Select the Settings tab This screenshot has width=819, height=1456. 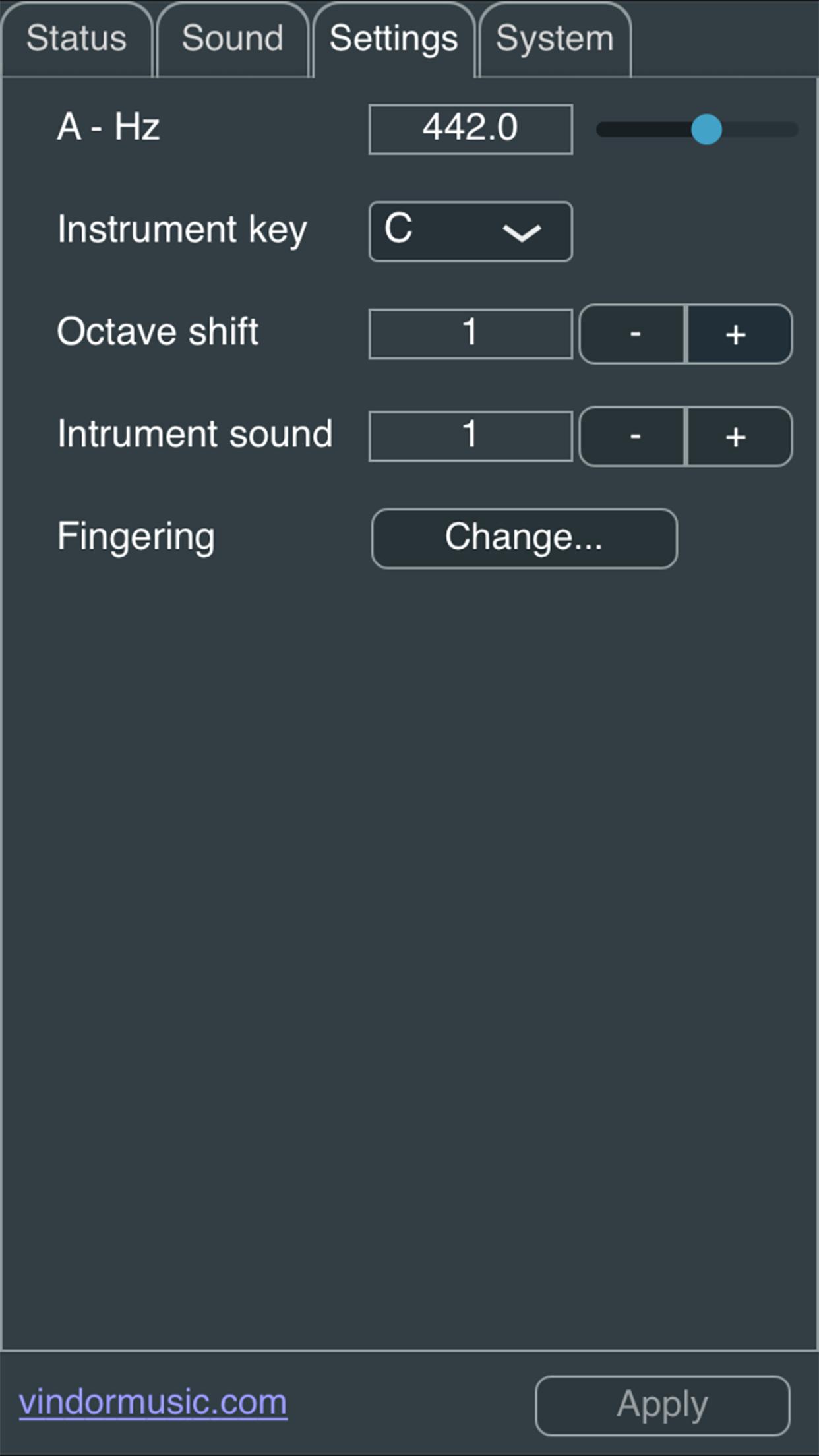[394, 40]
